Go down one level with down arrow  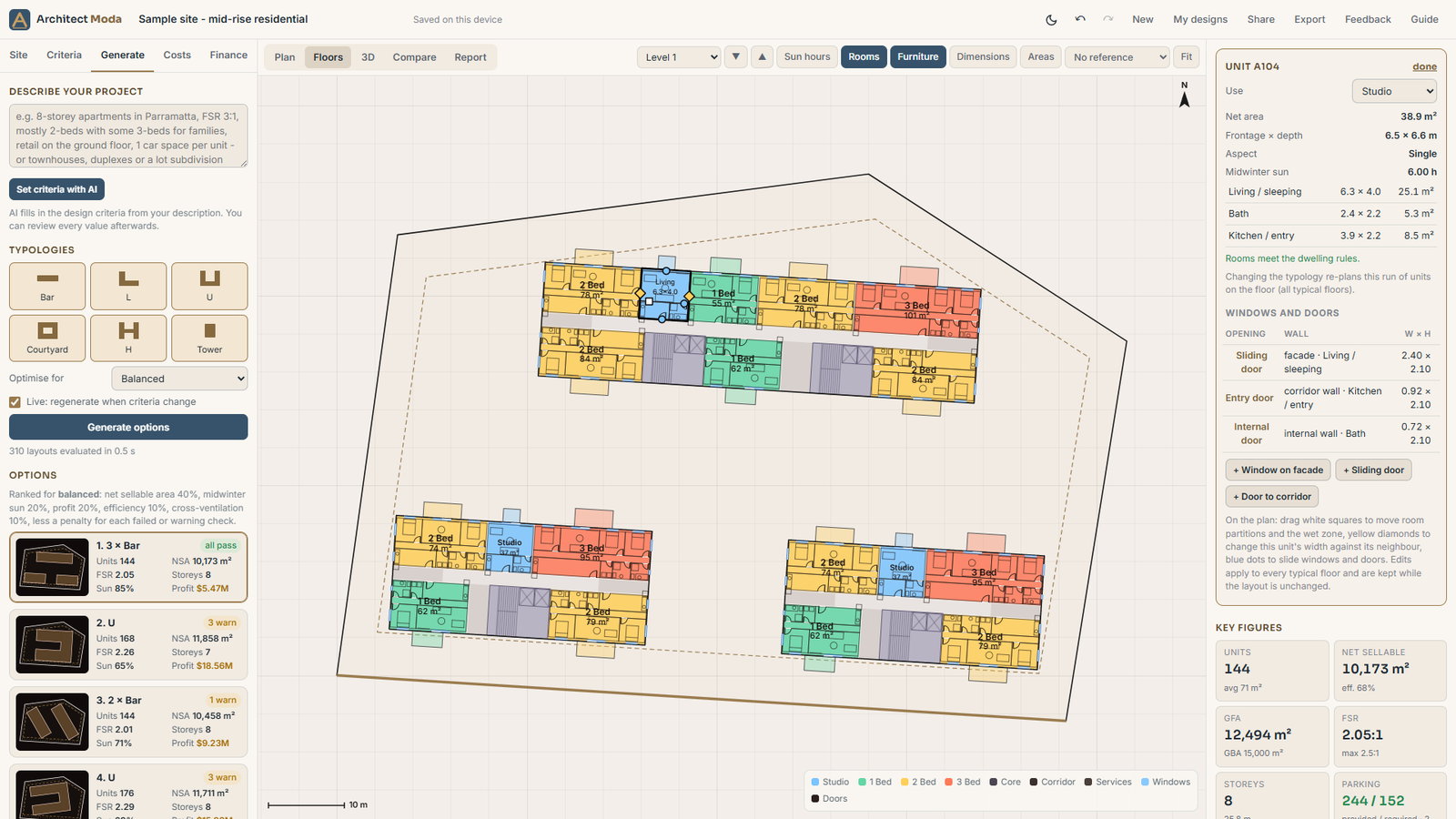tap(736, 56)
